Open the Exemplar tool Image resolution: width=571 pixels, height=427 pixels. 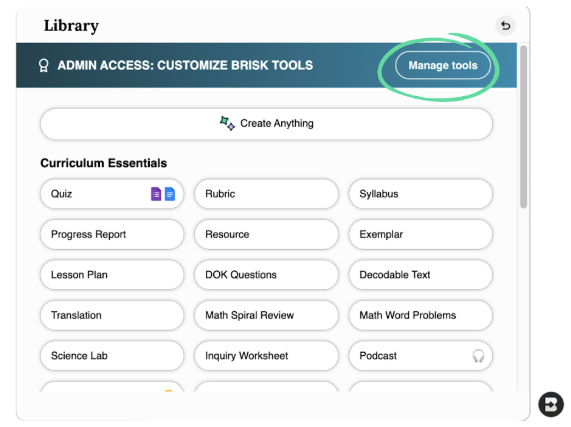tap(421, 234)
